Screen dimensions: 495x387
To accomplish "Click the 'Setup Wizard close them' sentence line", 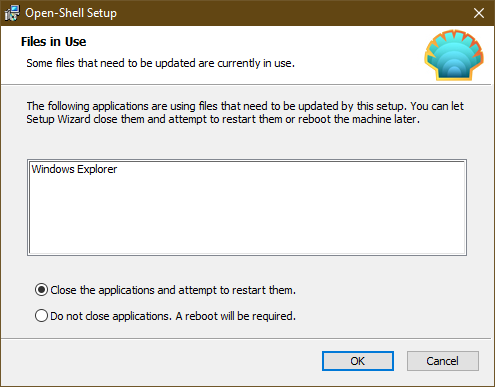I will tap(223, 119).
